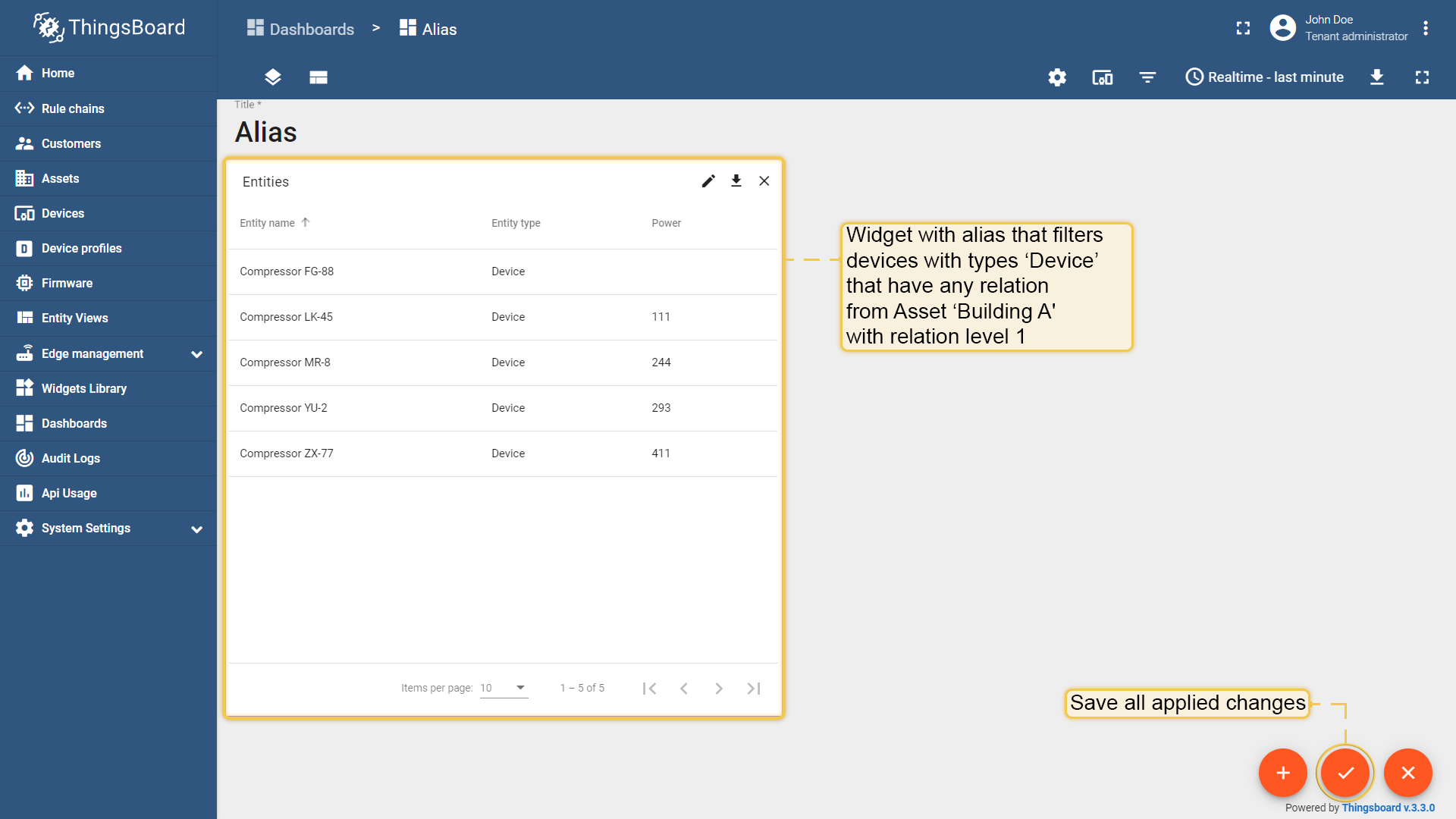
Task: Add a new widget with the plus button
Action: click(x=1283, y=773)
